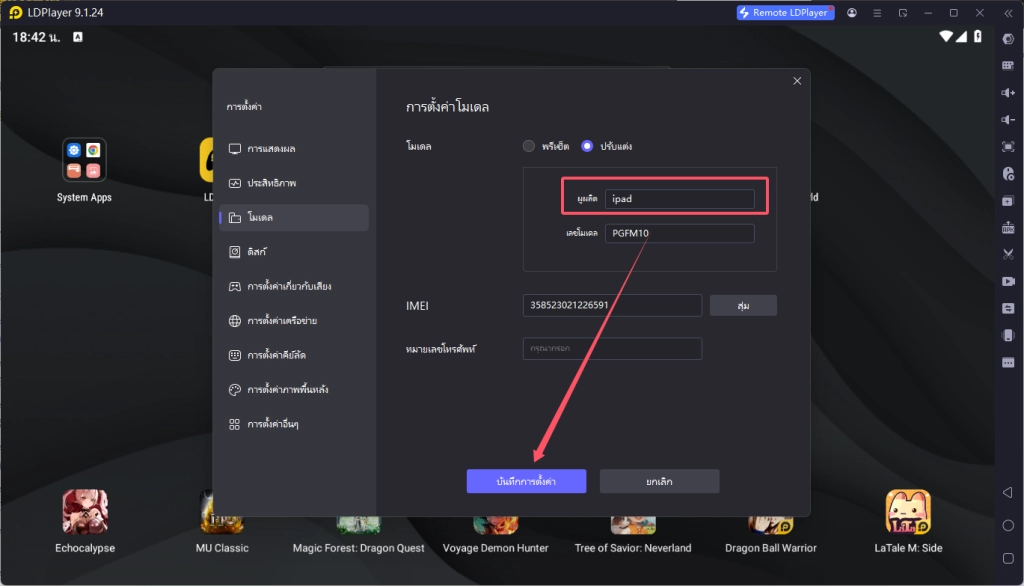Close the settings dialog with X
1024x586 pixels.
pos(797,81)
